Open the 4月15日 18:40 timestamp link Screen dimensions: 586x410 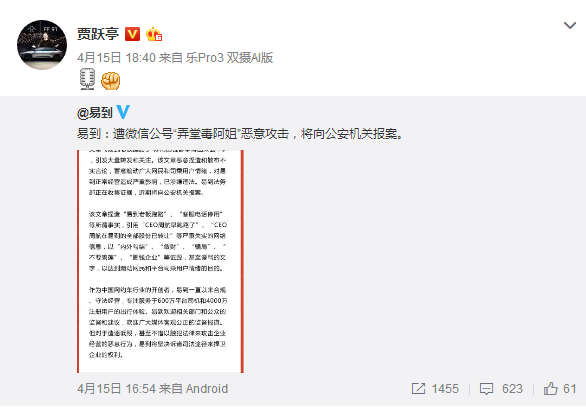tap(116, 58)
